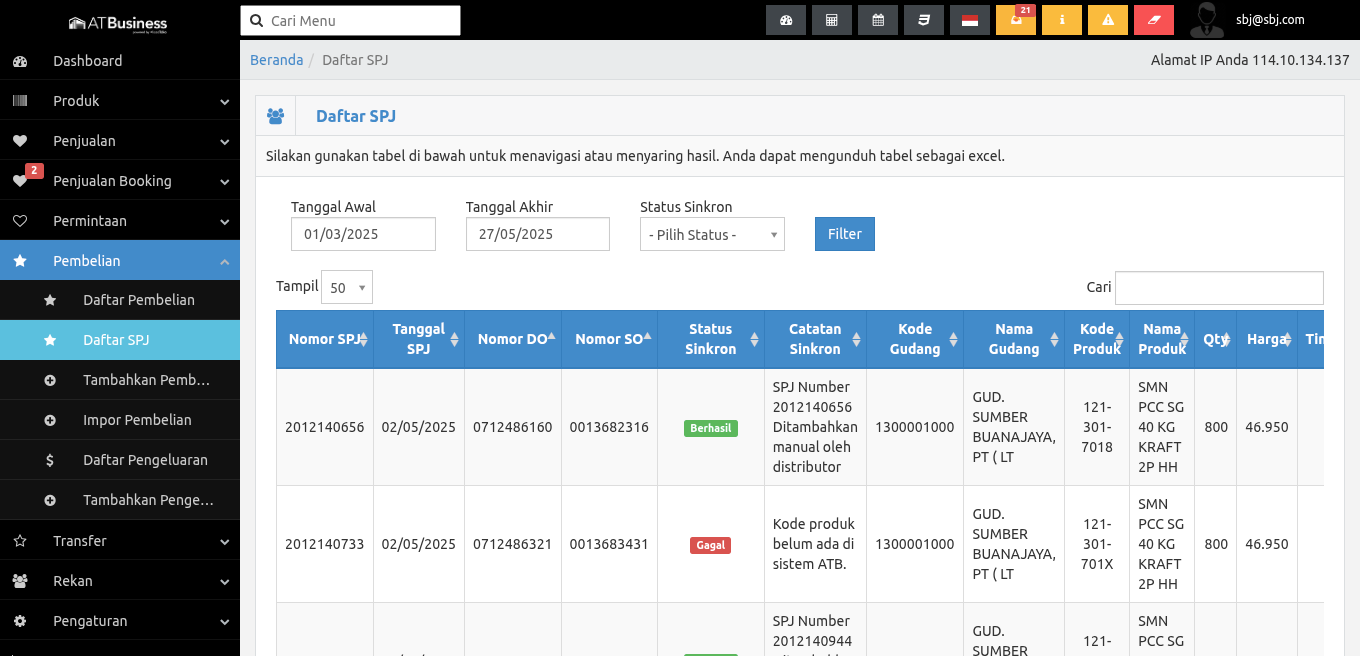Click the CSS3 shield icon in top bar
1360x656 pixels.
point(924,20)
